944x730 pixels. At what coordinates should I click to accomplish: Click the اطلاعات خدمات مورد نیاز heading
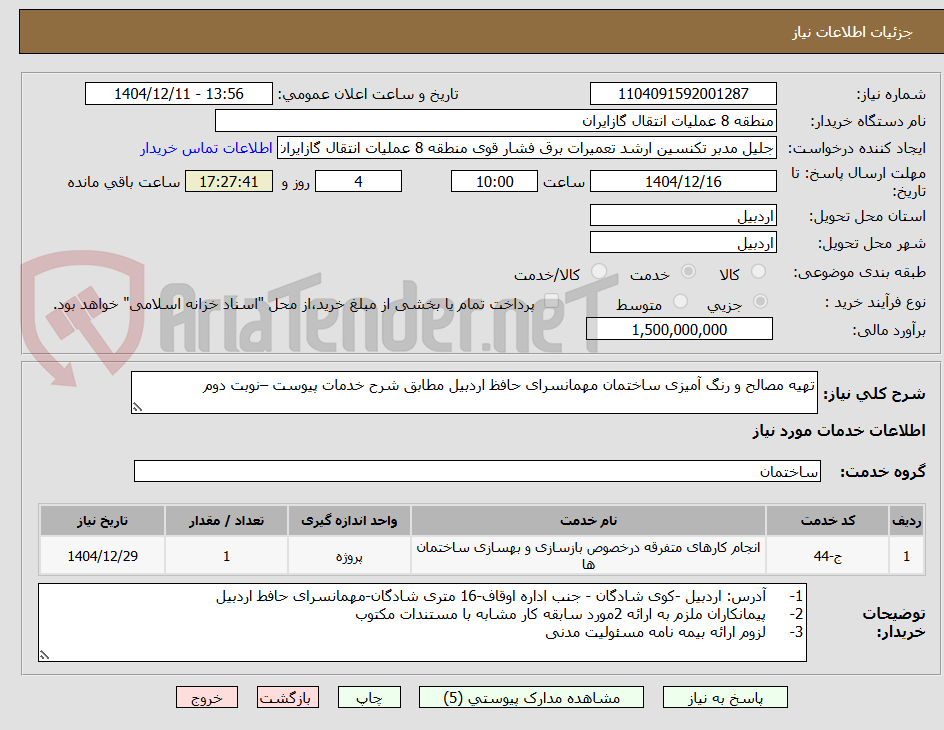839,431
